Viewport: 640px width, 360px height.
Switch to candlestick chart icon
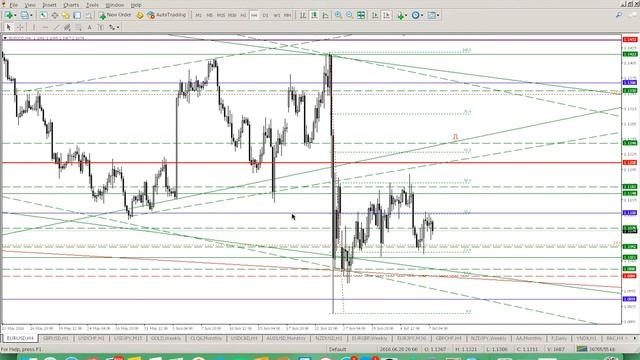tap(314, 15)
